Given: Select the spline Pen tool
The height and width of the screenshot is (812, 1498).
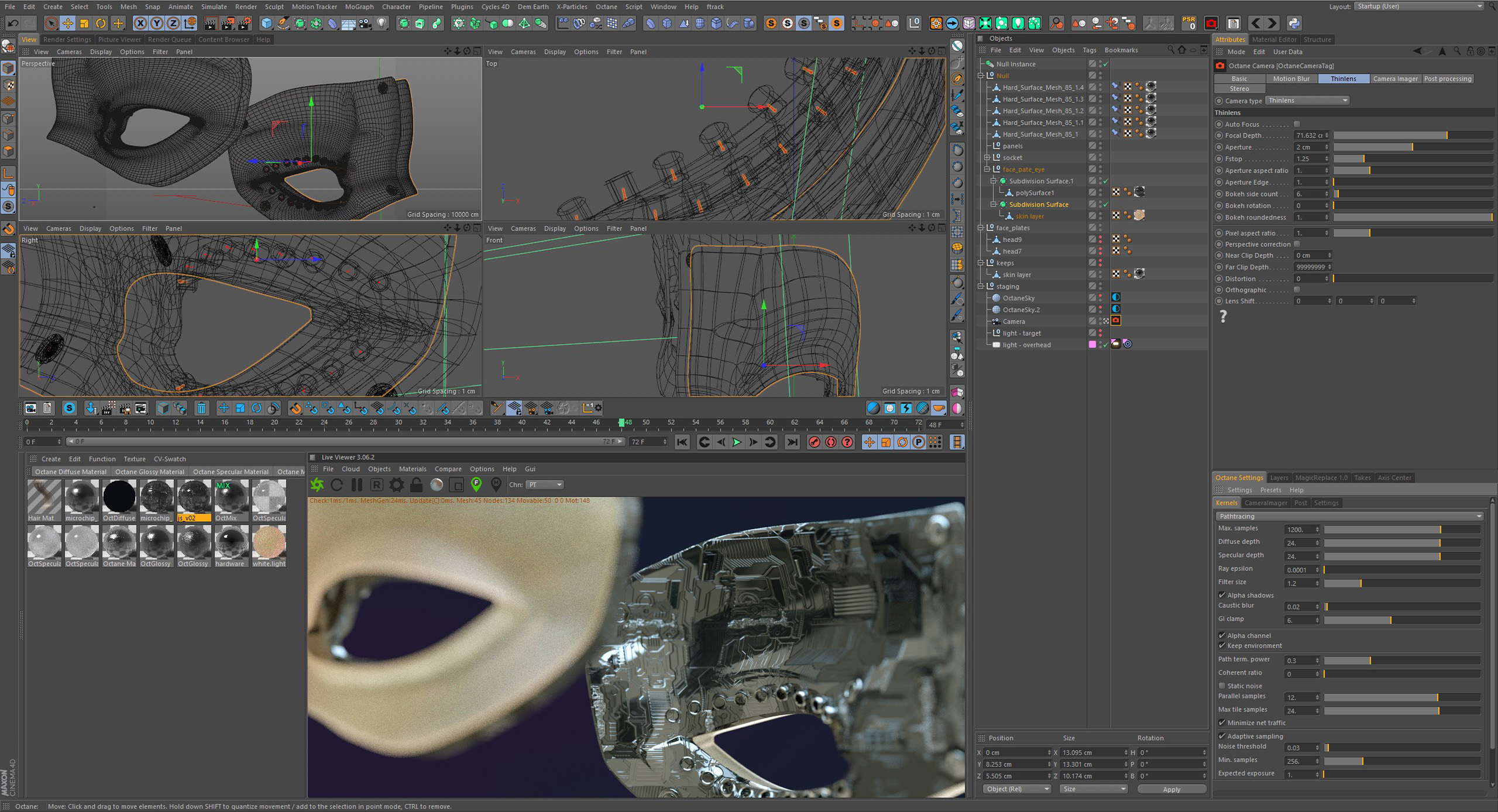Looking at the screenshot, I should pyautogui.click(x=283, y=23).
